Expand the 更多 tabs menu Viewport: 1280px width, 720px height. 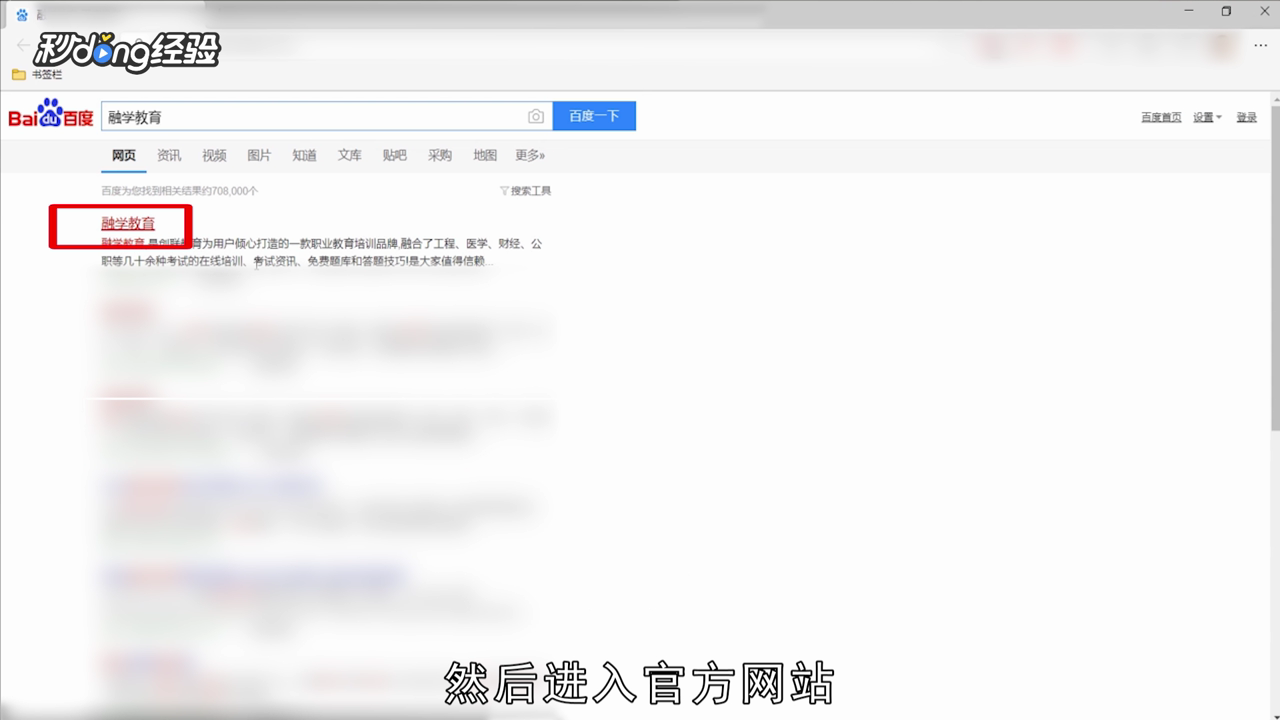point(530,155)
